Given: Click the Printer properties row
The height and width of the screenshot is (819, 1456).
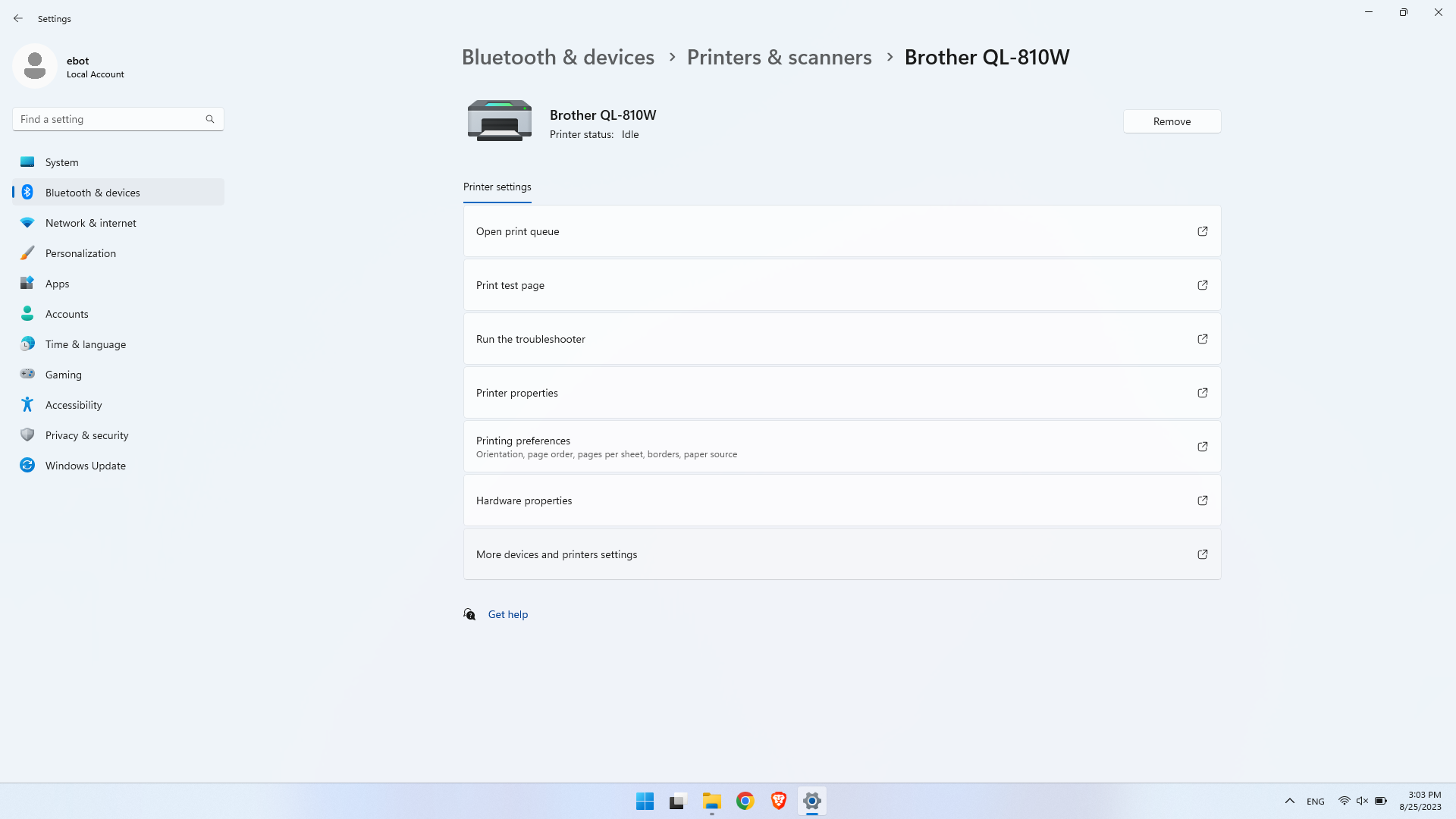Looking at the screenshot, I should 843,393.
